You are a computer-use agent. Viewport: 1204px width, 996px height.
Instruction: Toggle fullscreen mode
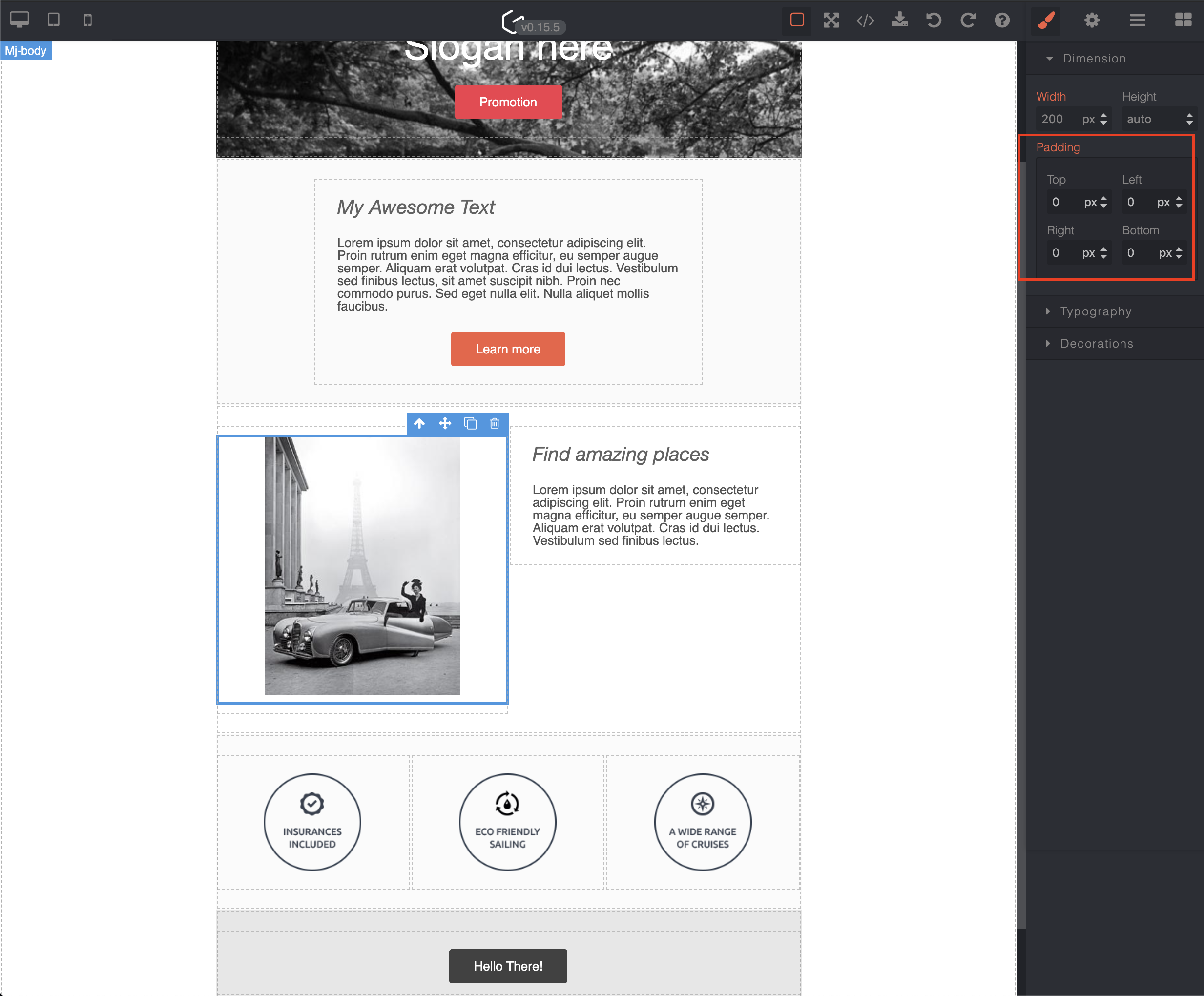click(x=831, y=20)
